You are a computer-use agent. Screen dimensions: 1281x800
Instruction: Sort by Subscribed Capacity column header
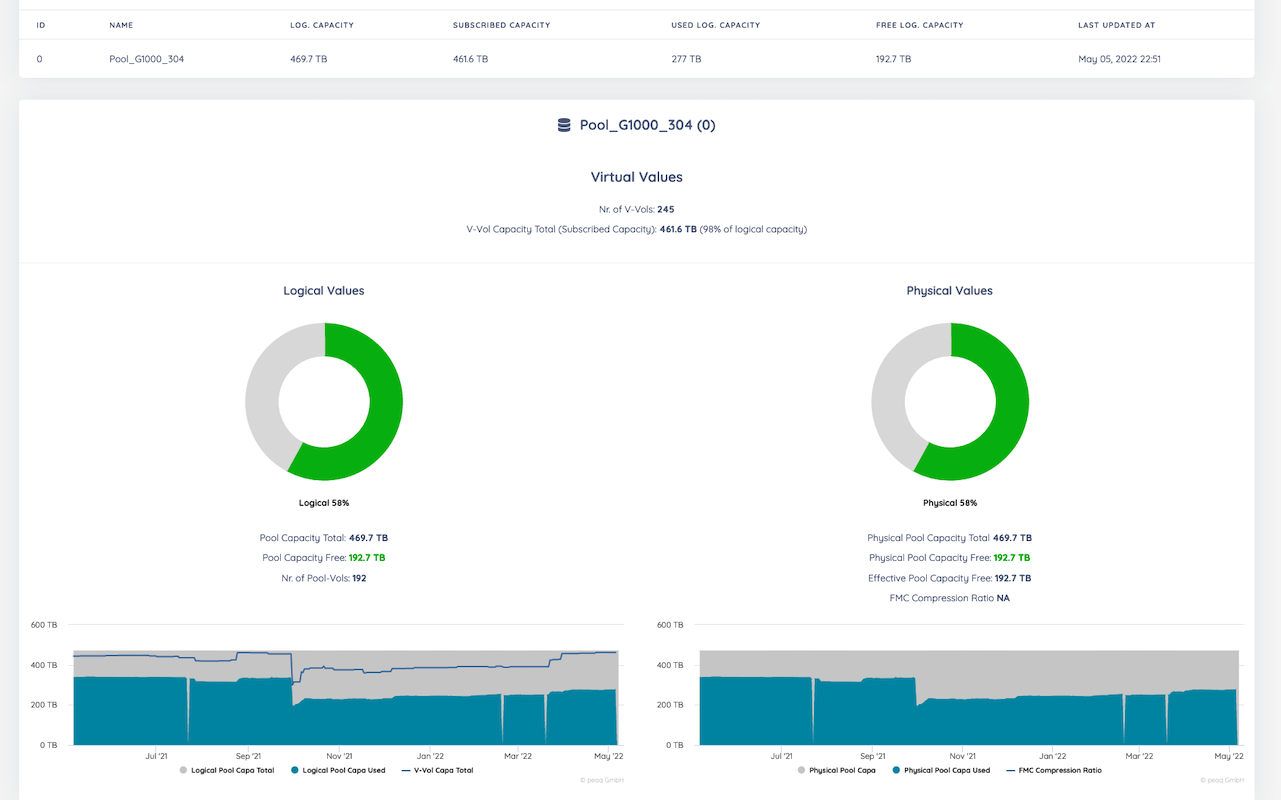coord(501,25)
